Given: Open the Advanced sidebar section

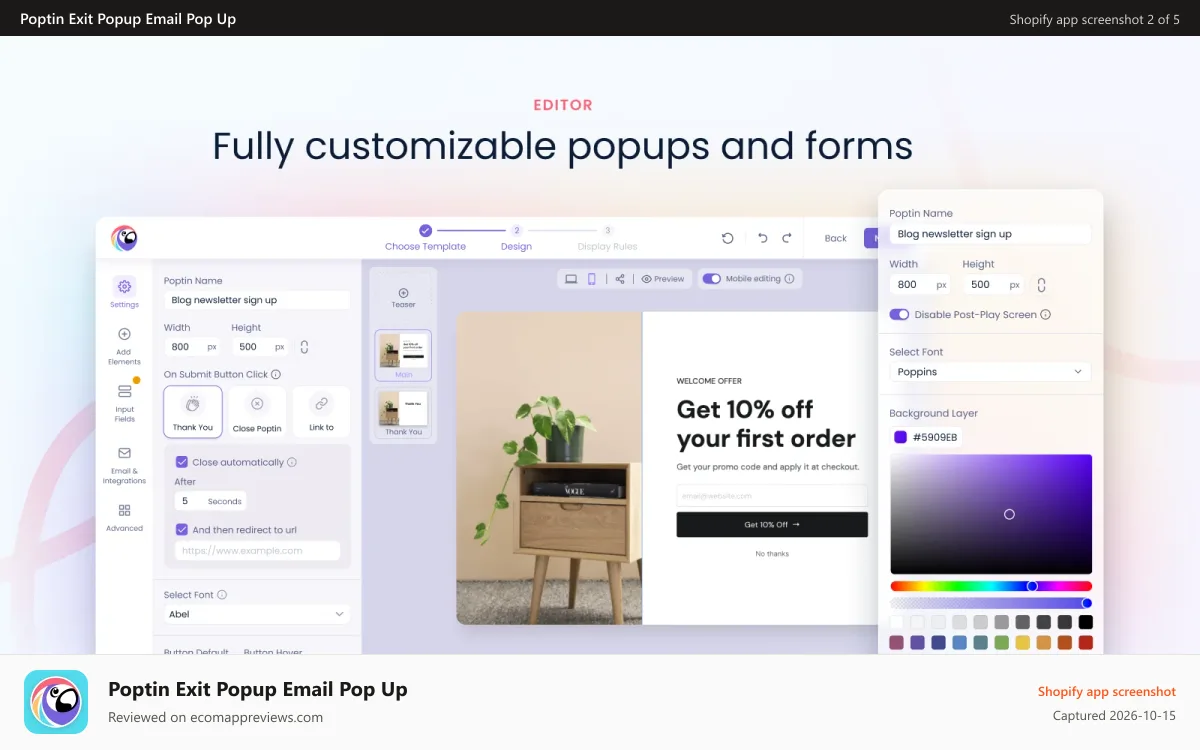Looking at the screenshot, I should click(124, 517).
